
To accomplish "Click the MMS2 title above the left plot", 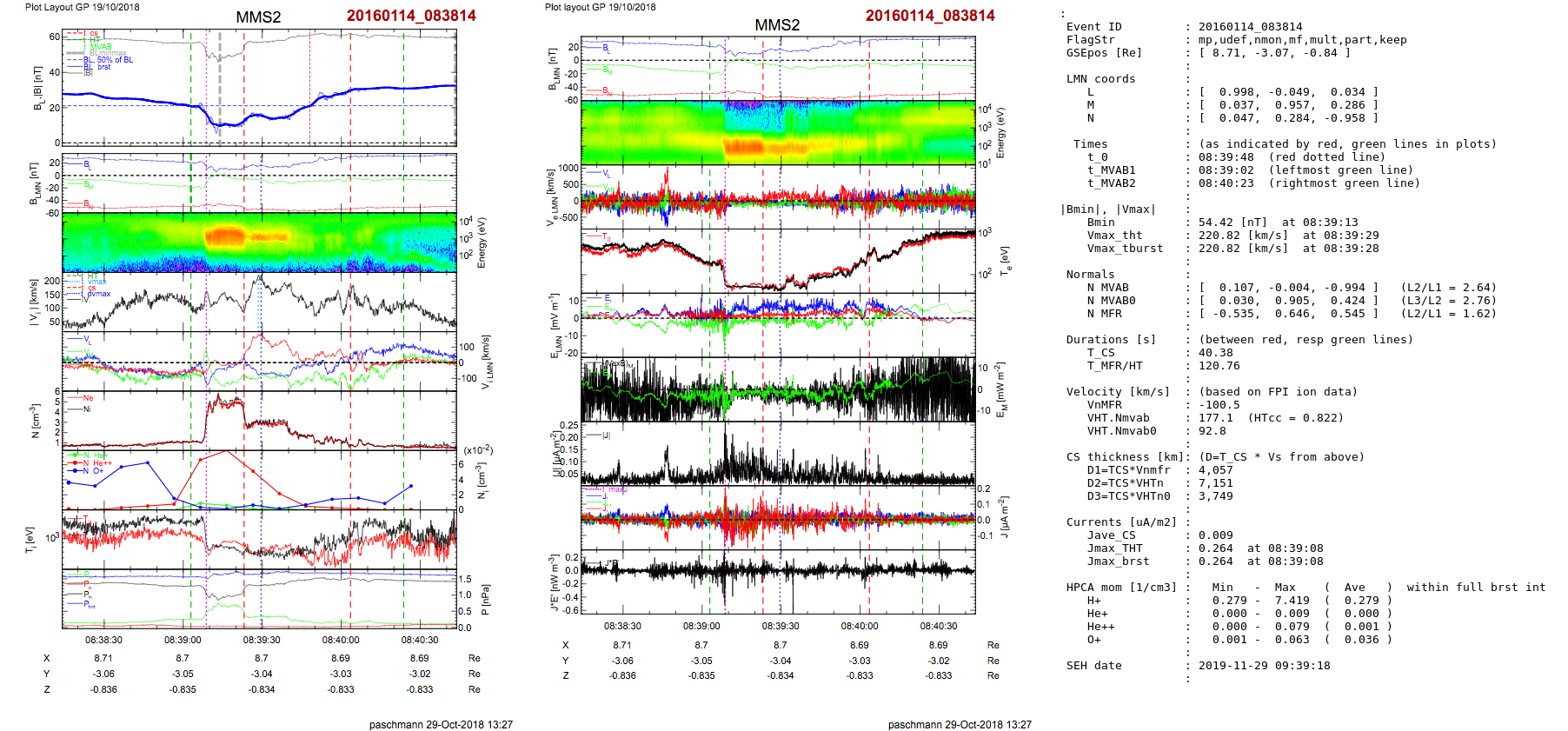I will 258,17.
